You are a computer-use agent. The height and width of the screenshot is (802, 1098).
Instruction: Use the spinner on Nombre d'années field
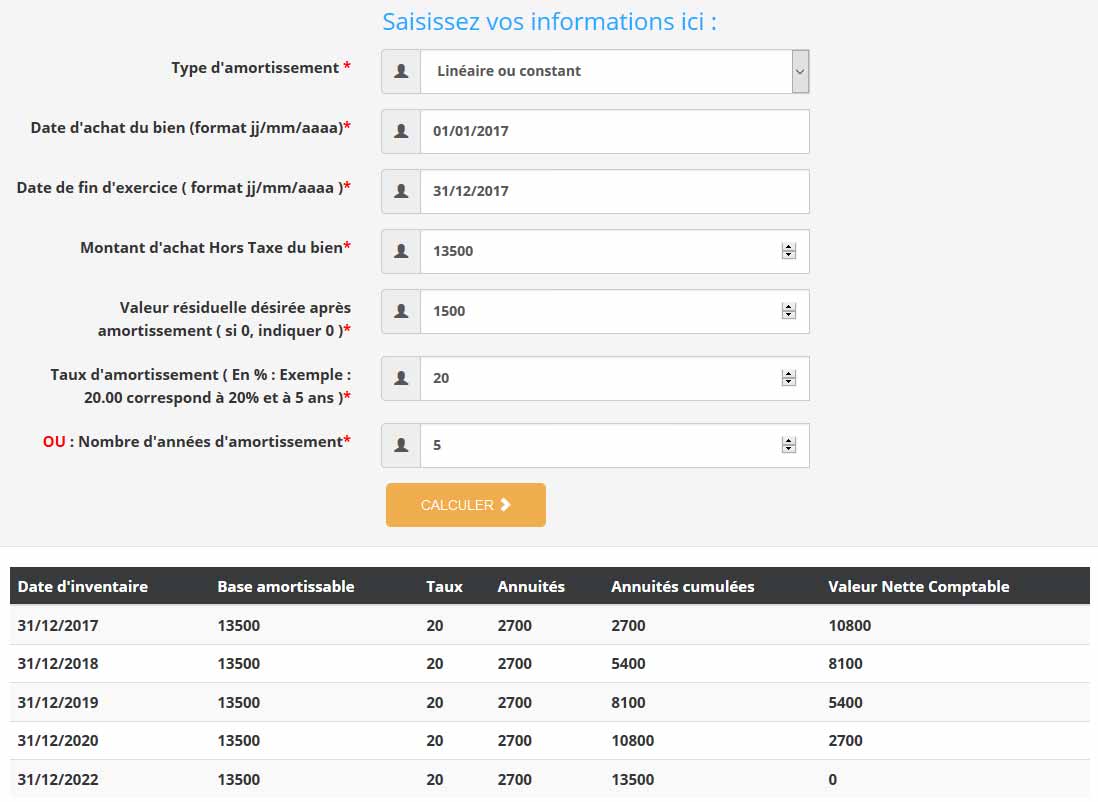(788, 445)
